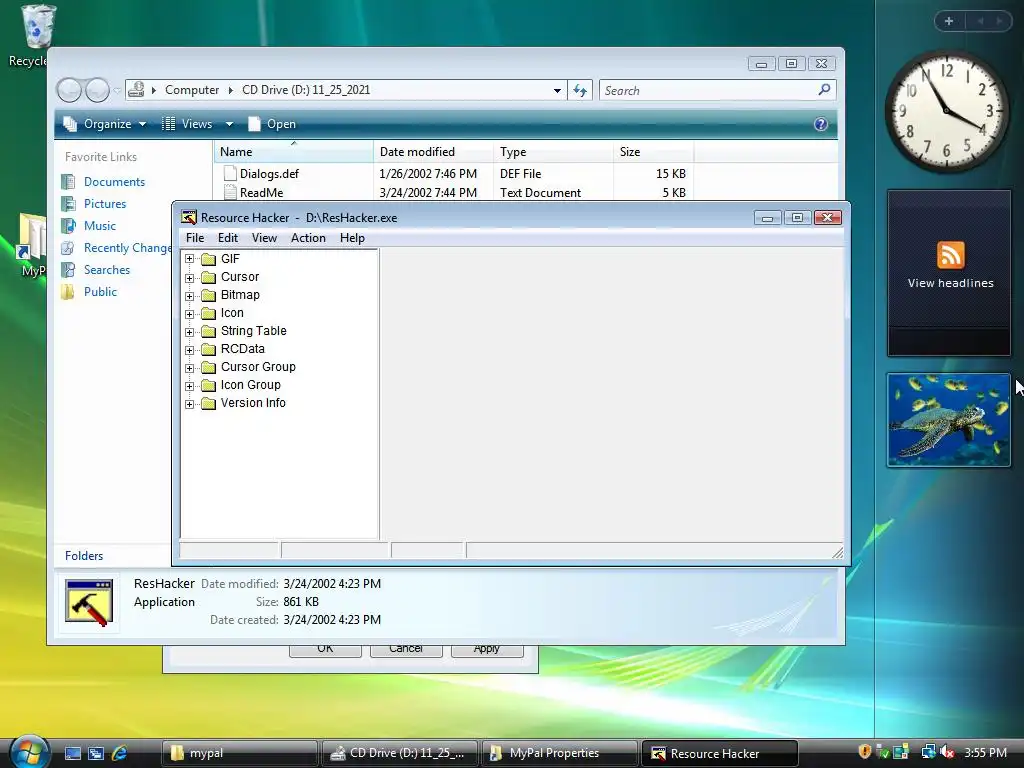Expand the GIF resource folder
This screenshot has width=1024, height=768.
[189, 259]
